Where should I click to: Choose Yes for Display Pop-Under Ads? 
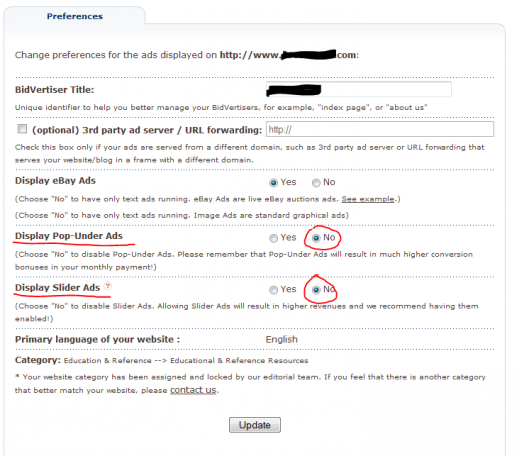(x=273, y=238)
